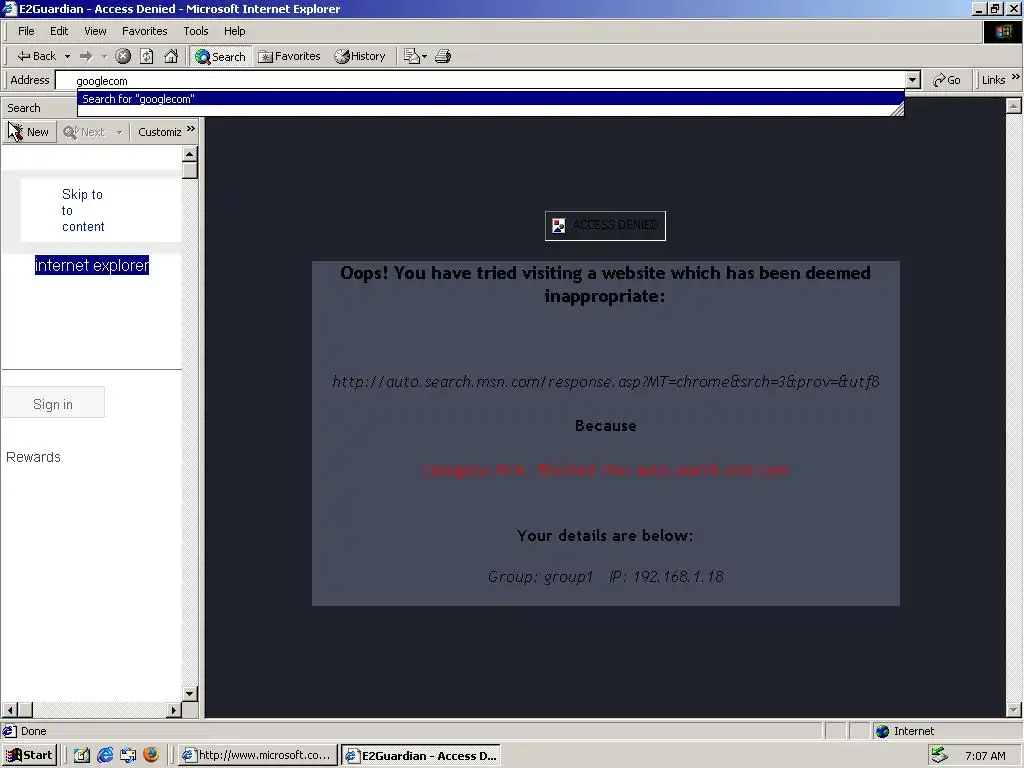Print the page with the Print icon

[x=443, y=56]
